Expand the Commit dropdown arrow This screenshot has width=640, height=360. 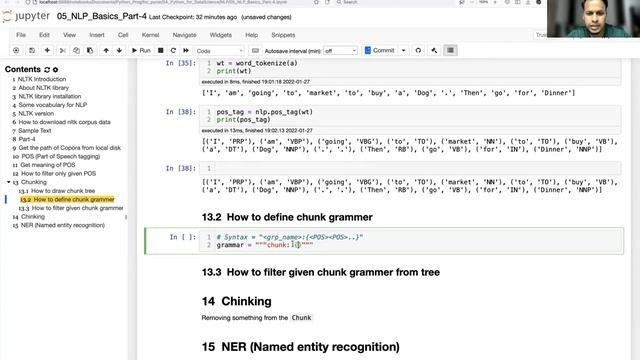point(404,51)
